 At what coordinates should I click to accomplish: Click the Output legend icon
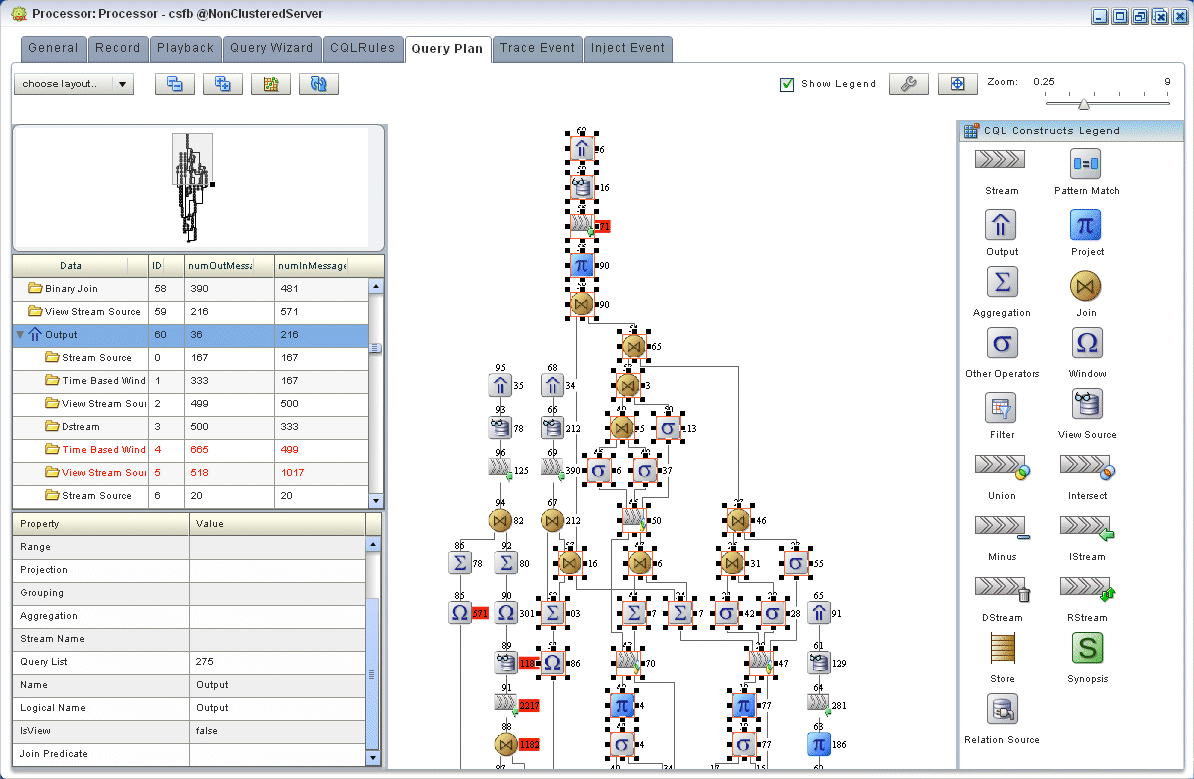pos(1001,225)
